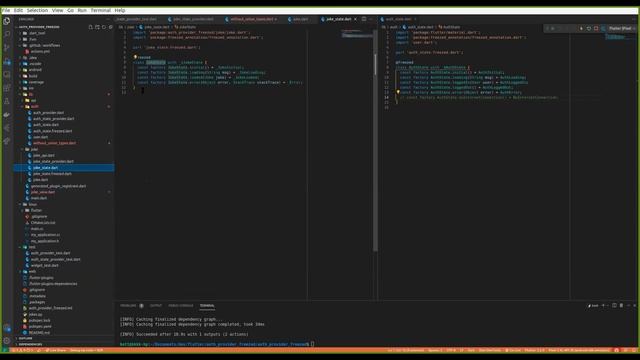Select the auth_state.dart tab in right editor
The height and width of the screenshot is (360, 640).
(x=398, y=19)
